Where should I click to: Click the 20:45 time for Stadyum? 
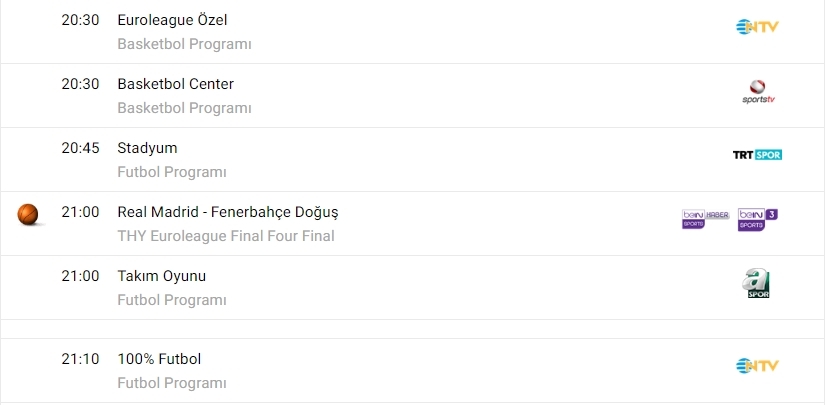(80, 148)
